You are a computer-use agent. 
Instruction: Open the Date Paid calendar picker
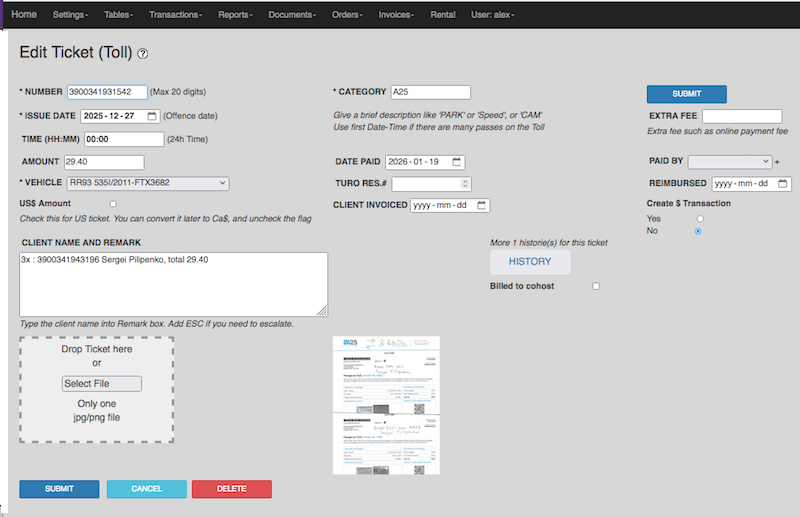tap(457, 162)
